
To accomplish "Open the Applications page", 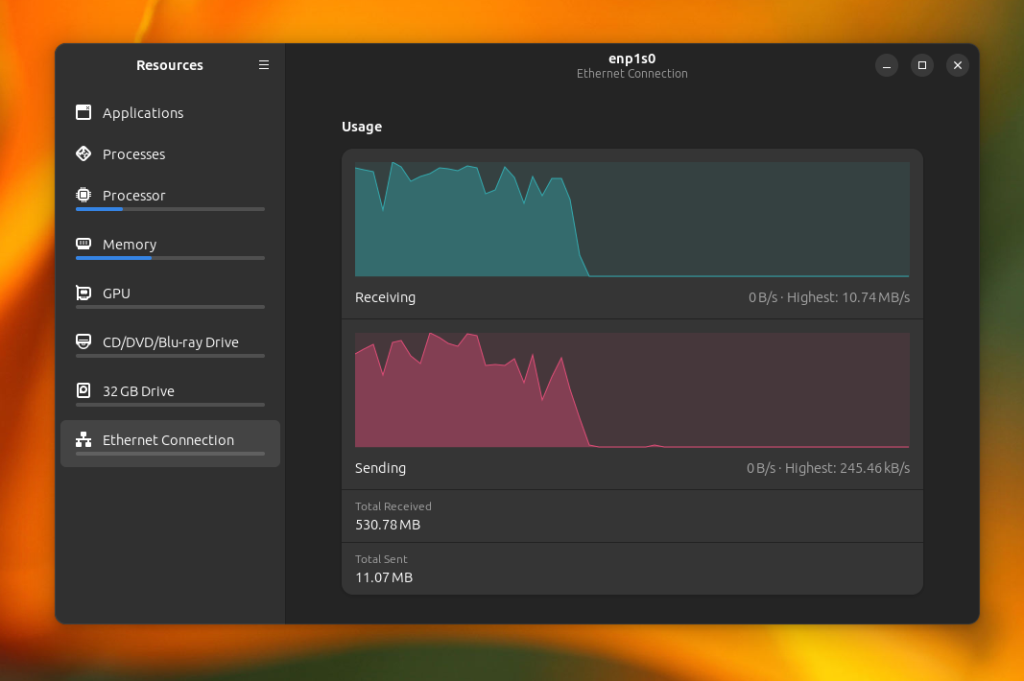I will point(170,113).
